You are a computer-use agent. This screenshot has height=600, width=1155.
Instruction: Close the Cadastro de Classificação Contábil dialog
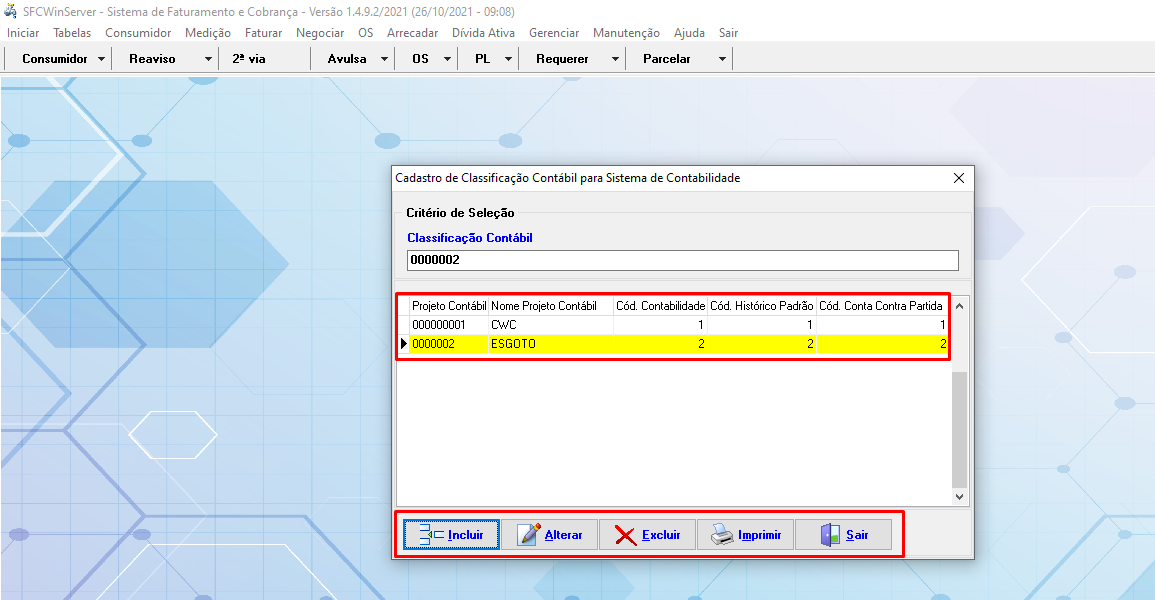tap(958, 178)
